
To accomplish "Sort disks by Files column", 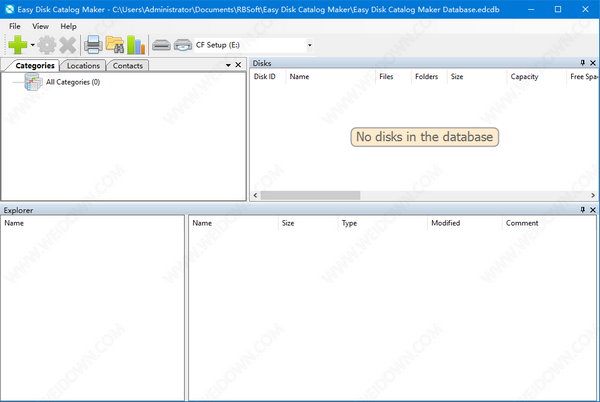I will 393,76.
